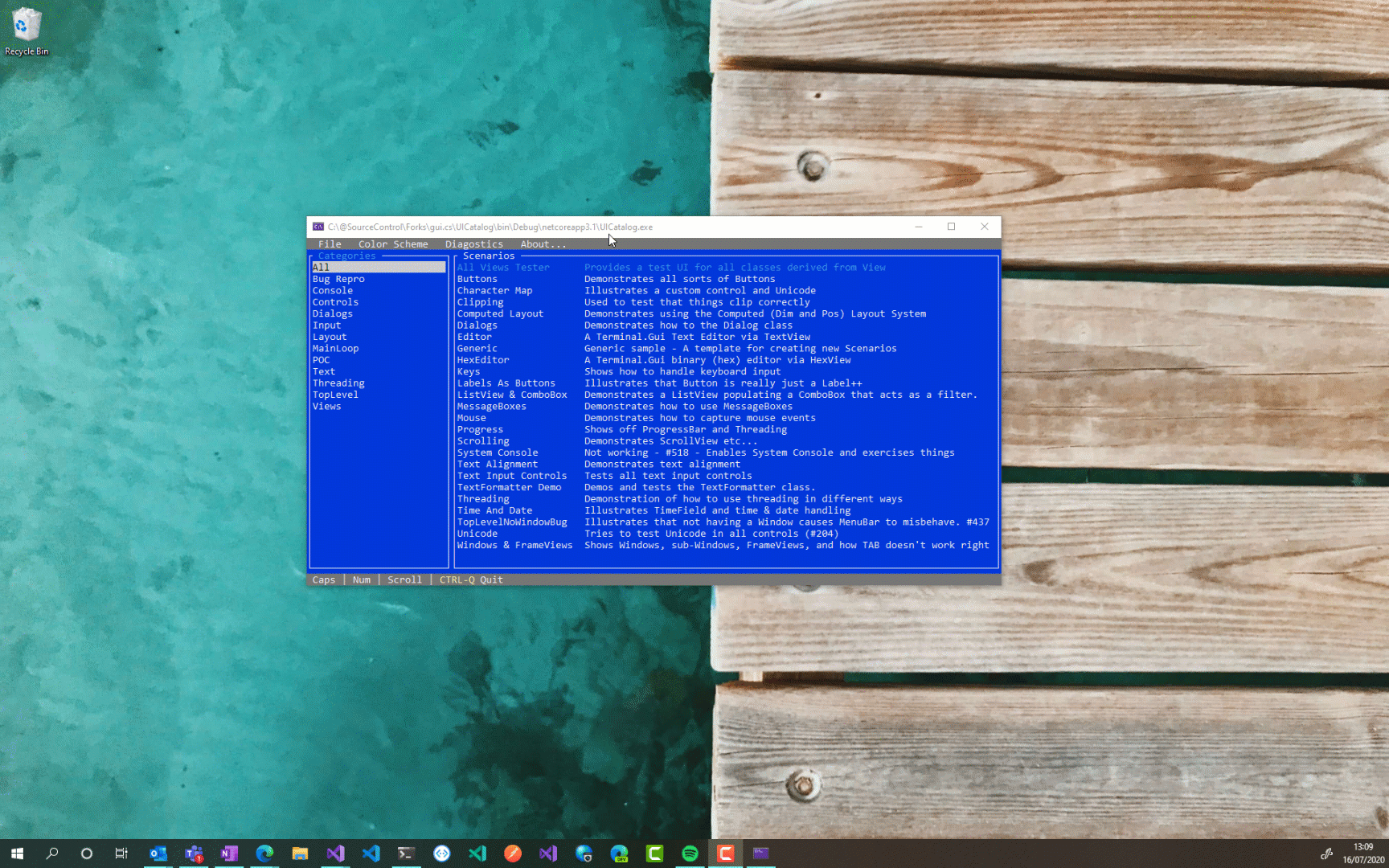Open Edge Dev from the taskbar

click(619, 854)
